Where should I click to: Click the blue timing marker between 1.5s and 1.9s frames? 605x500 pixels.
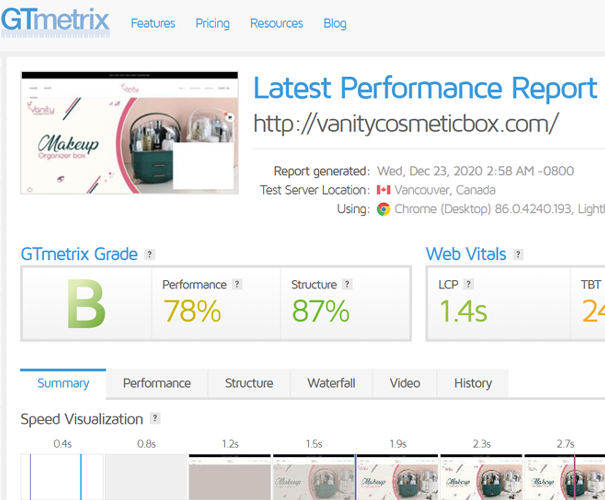click(356, 477)
